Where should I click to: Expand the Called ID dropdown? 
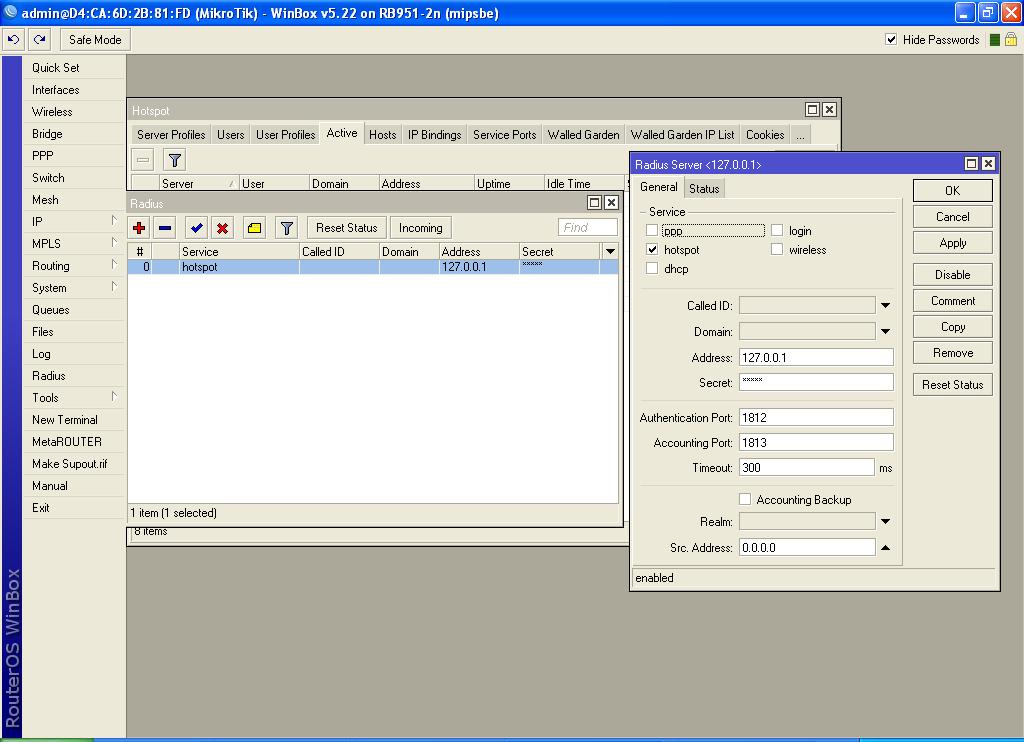click(885, 305)
